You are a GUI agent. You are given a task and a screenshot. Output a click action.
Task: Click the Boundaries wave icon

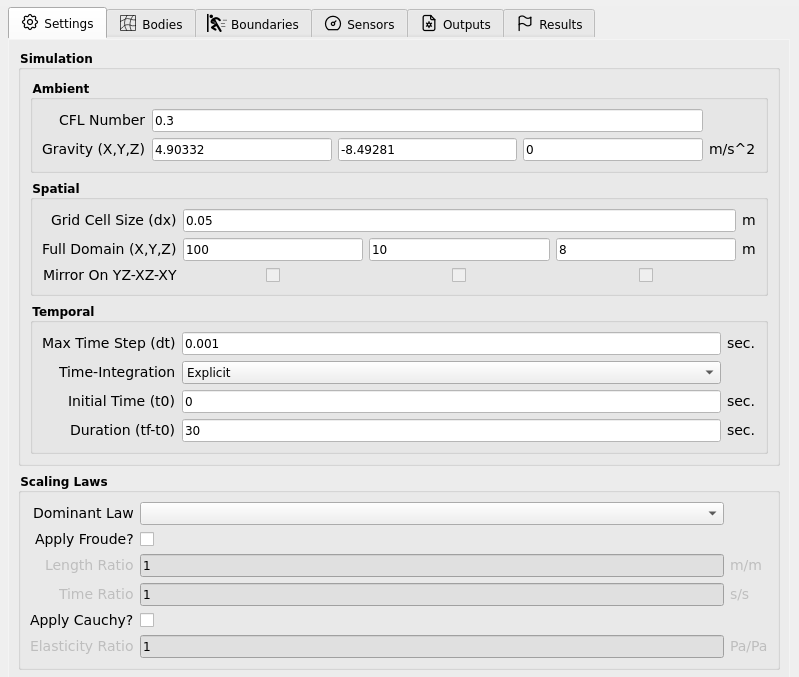coord(216,23)
